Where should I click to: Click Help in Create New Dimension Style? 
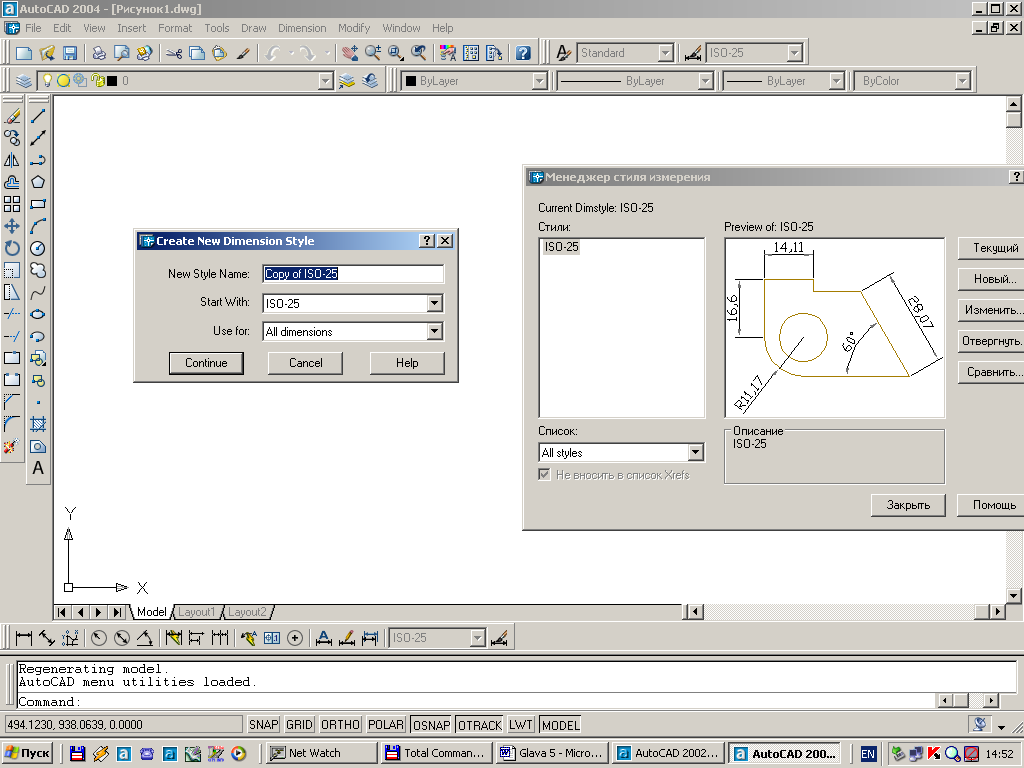407,363
